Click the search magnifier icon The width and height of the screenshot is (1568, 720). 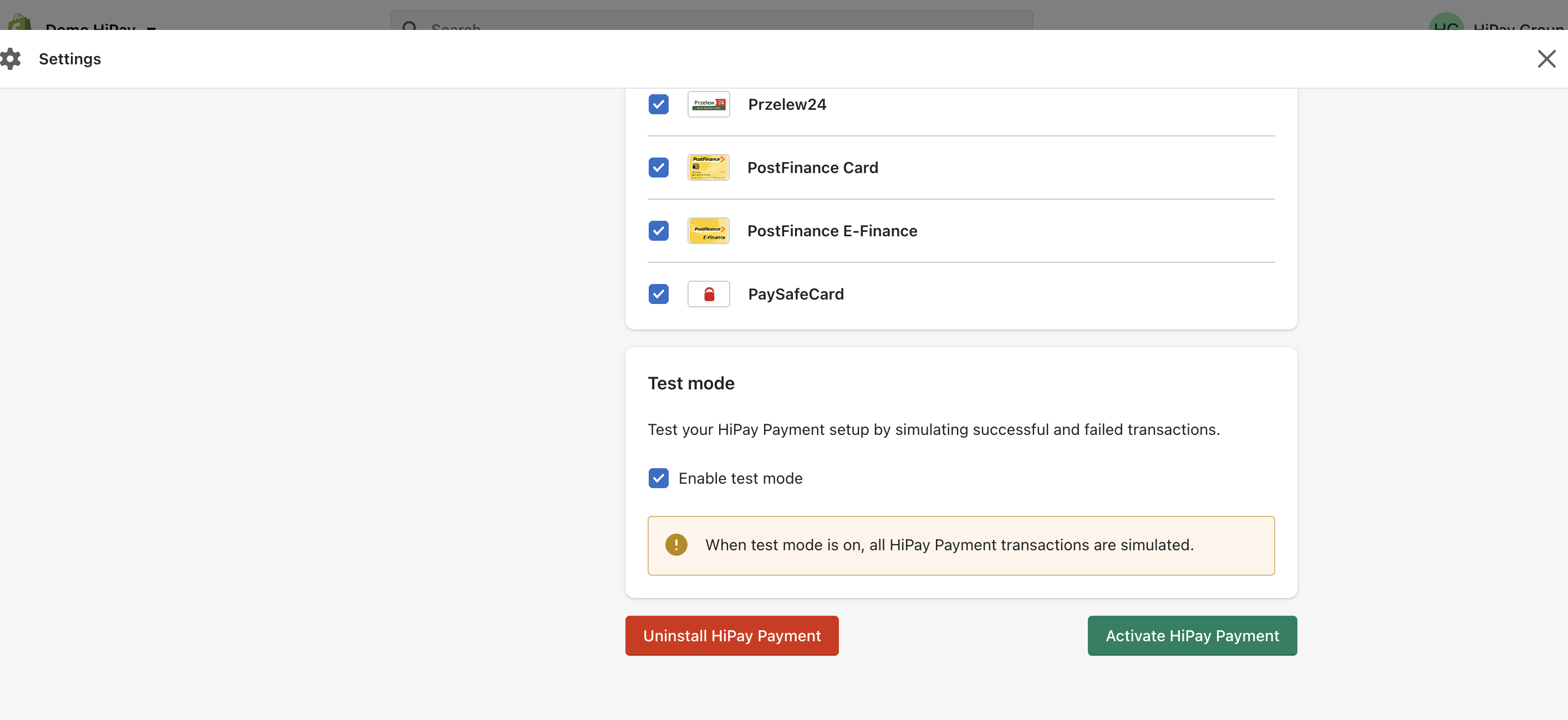(x=410, y=26)
